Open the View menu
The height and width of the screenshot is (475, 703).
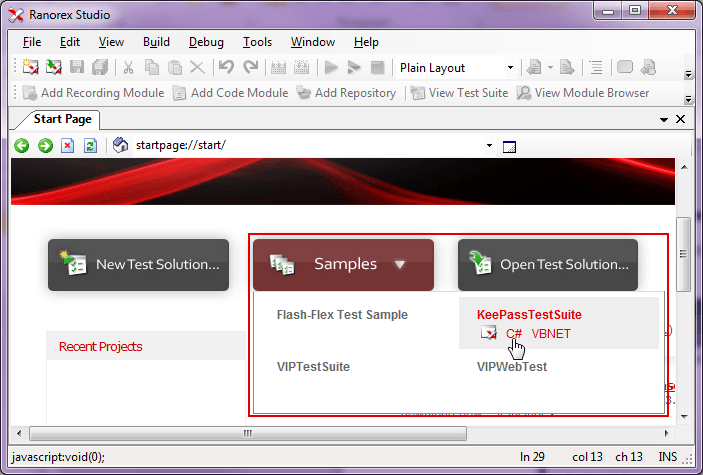[111, 42]
